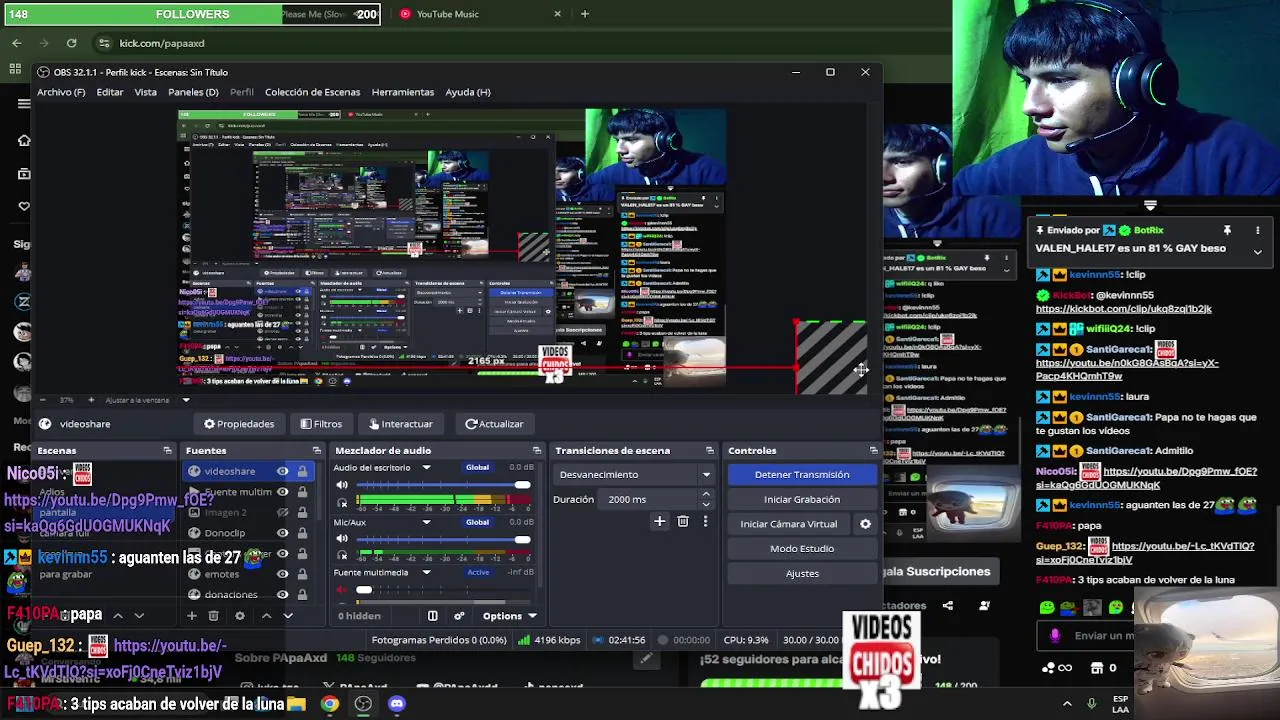Image resolution: width=1280 pixels, height=720 pixels.
Task: Mute Mic/Aux speaker icon
Action: click(342, 539)
